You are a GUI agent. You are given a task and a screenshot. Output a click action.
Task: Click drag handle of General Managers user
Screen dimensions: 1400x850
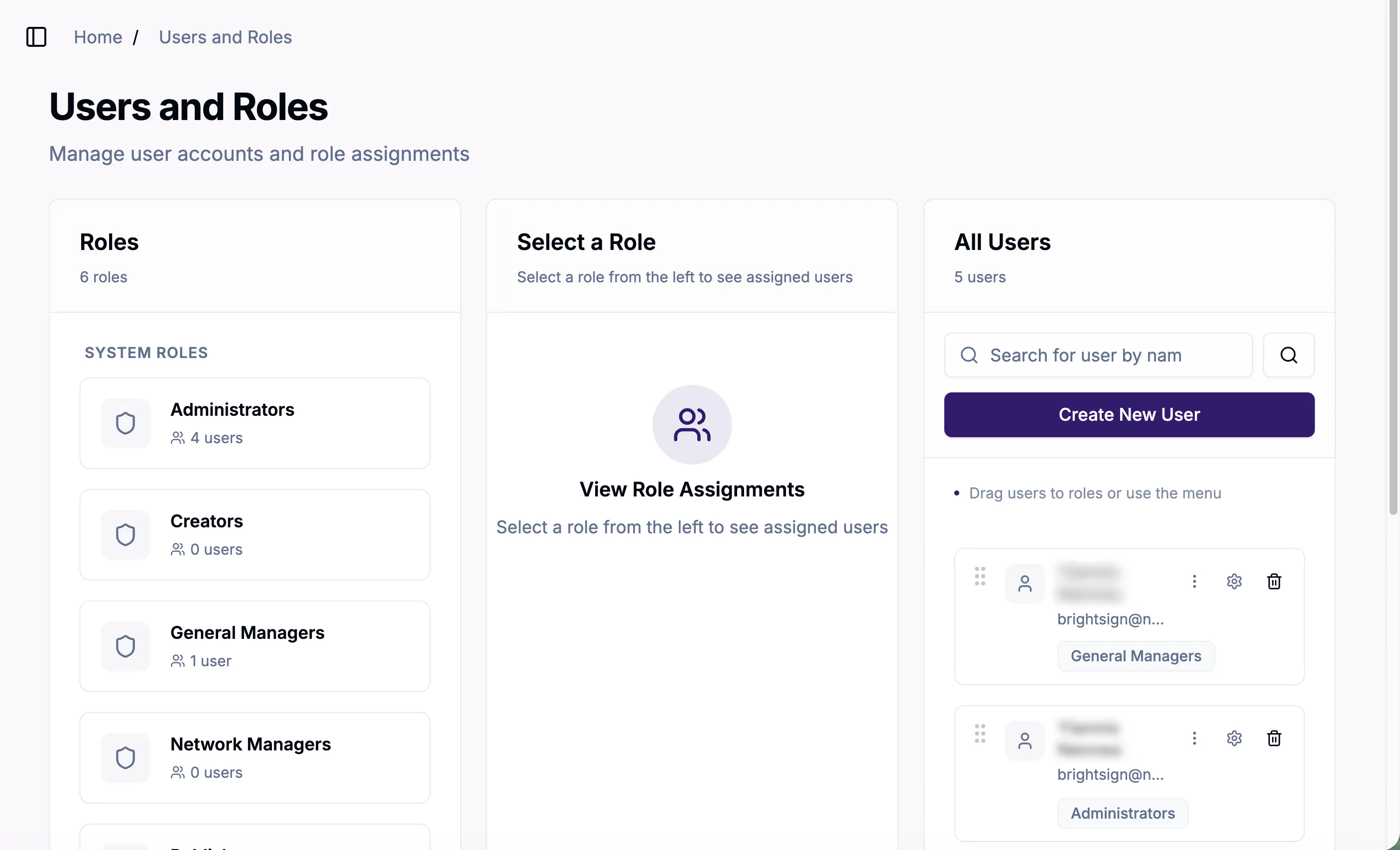[x=980, y=576]
